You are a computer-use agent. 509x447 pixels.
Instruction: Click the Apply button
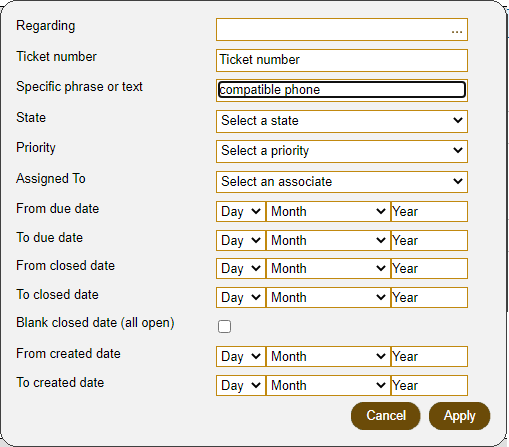[459, 416]
